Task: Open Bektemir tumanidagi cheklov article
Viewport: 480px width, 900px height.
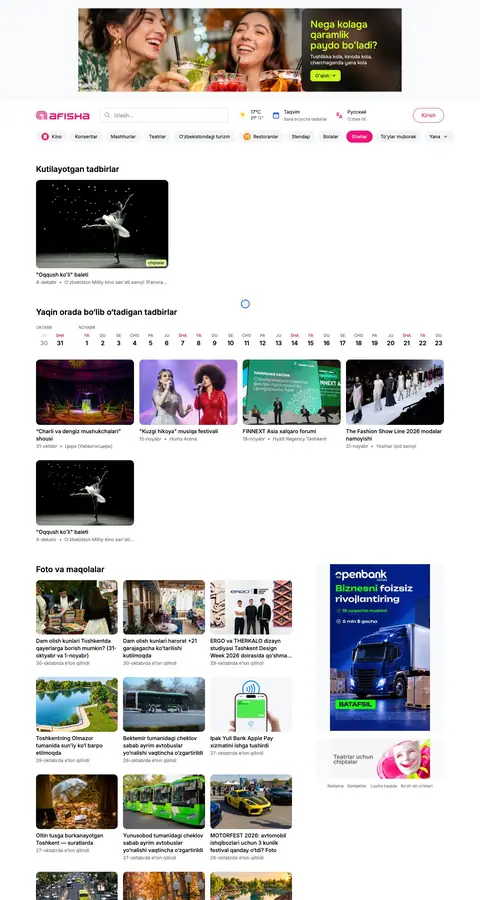Action: coord(164,704)
